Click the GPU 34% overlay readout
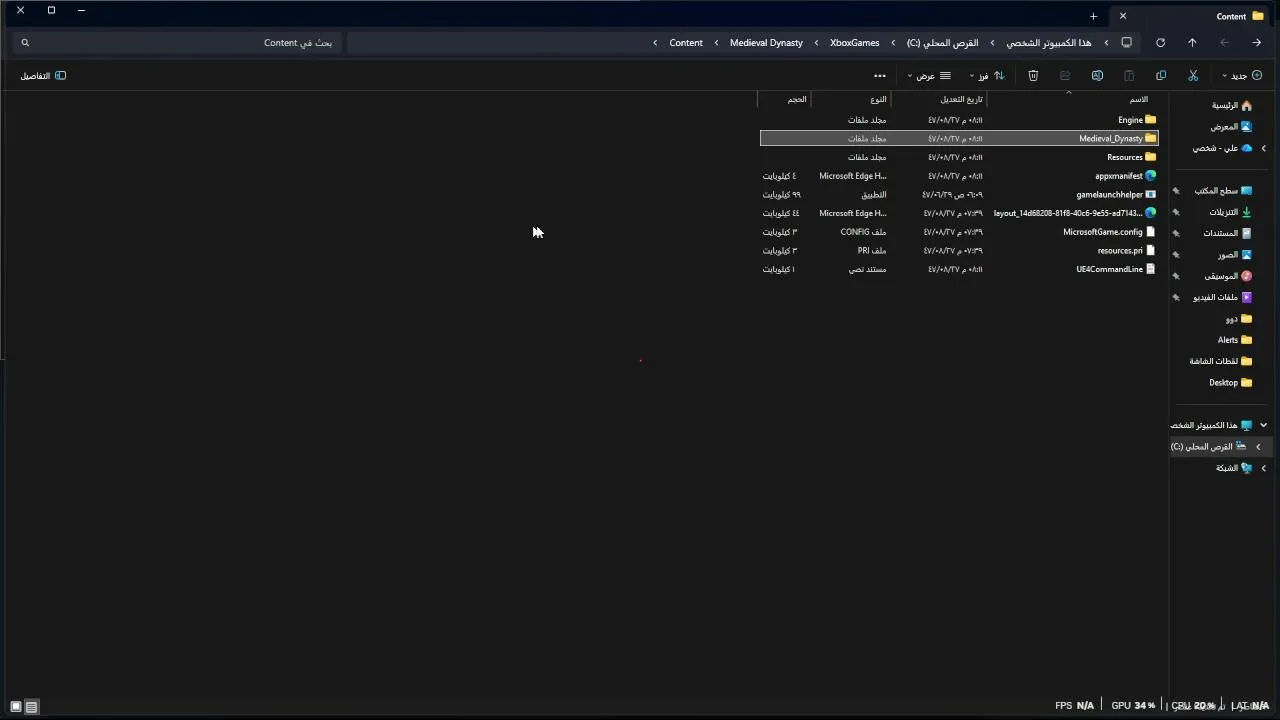1280x720 pixels. pos(1133,706)
